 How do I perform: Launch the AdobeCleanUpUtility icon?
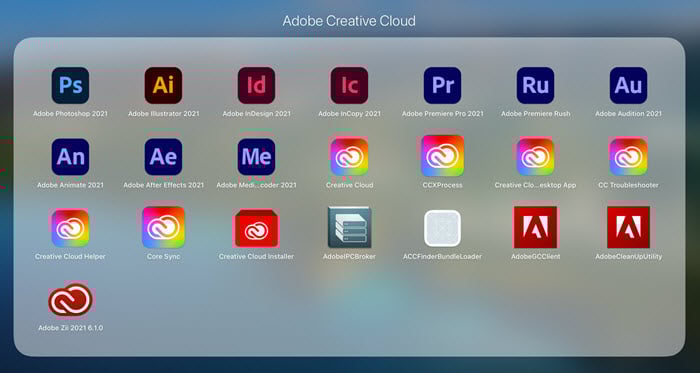tap(629, 227)
